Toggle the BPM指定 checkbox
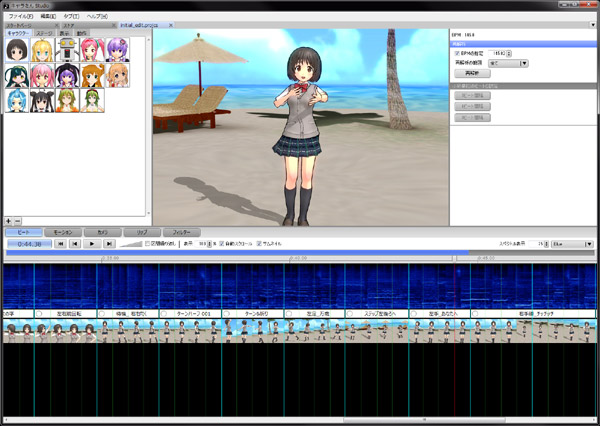600x426 pixels. (457, 53)
